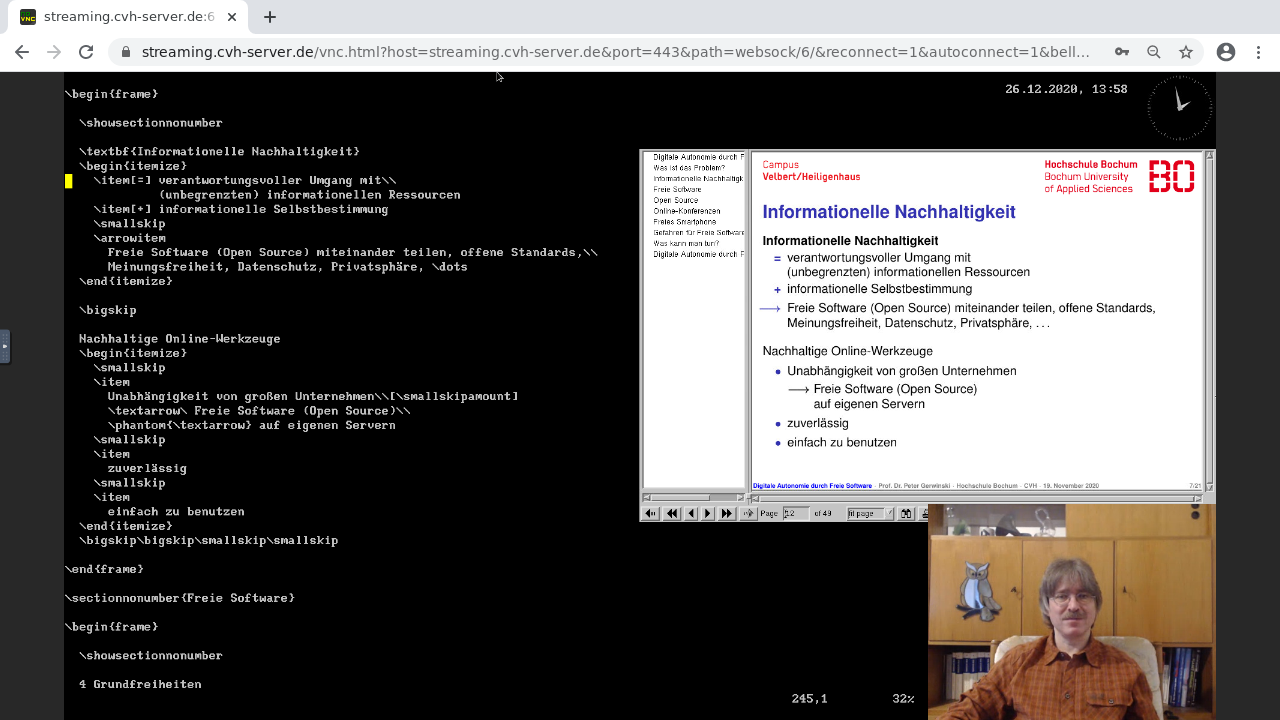Click editor position indicator '245,1'
The width and height of the screenshot is (1280, 720).
(x=809, y=699)
